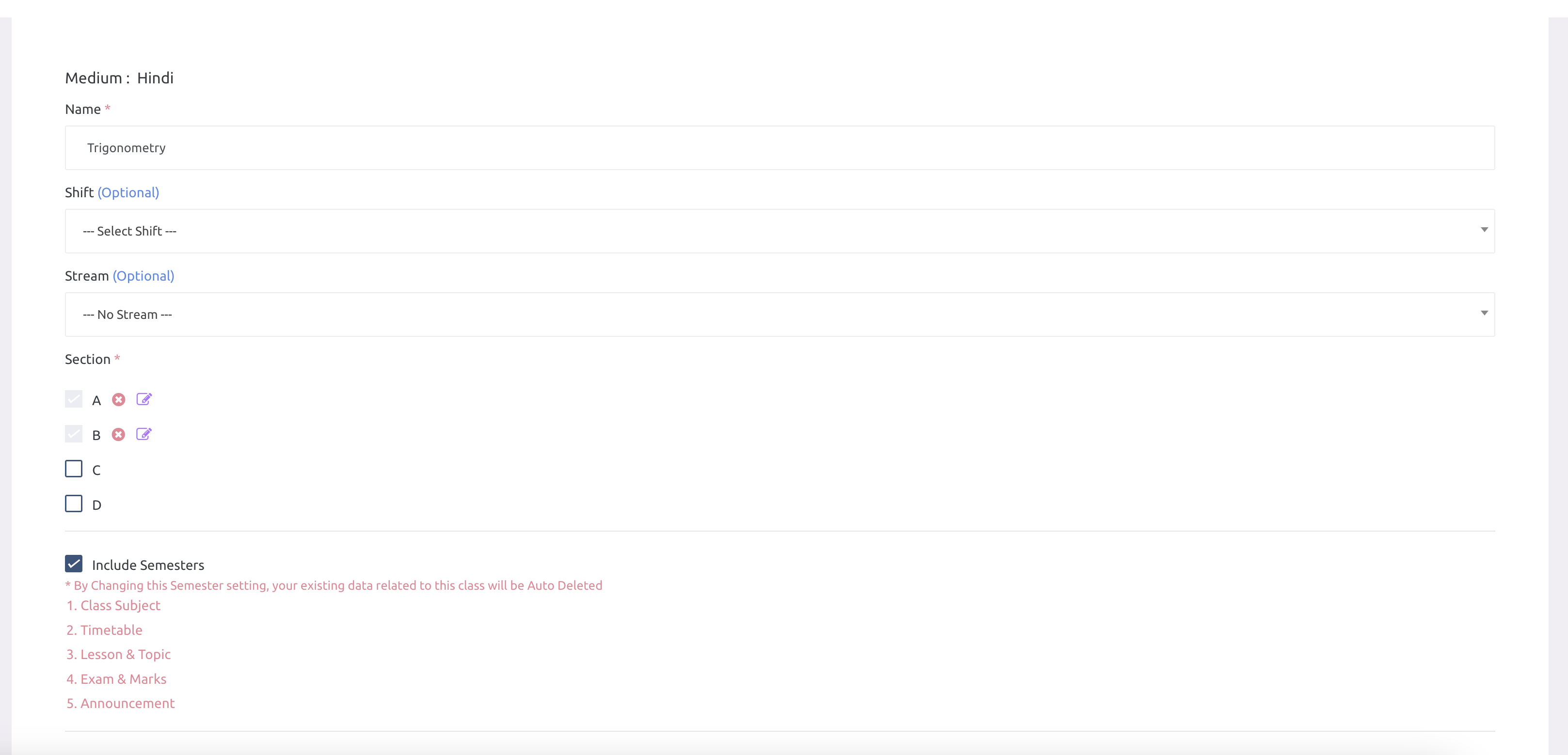Click the purple edit icon for section A
Screen dimensions: 1568x755
point(144,399)
